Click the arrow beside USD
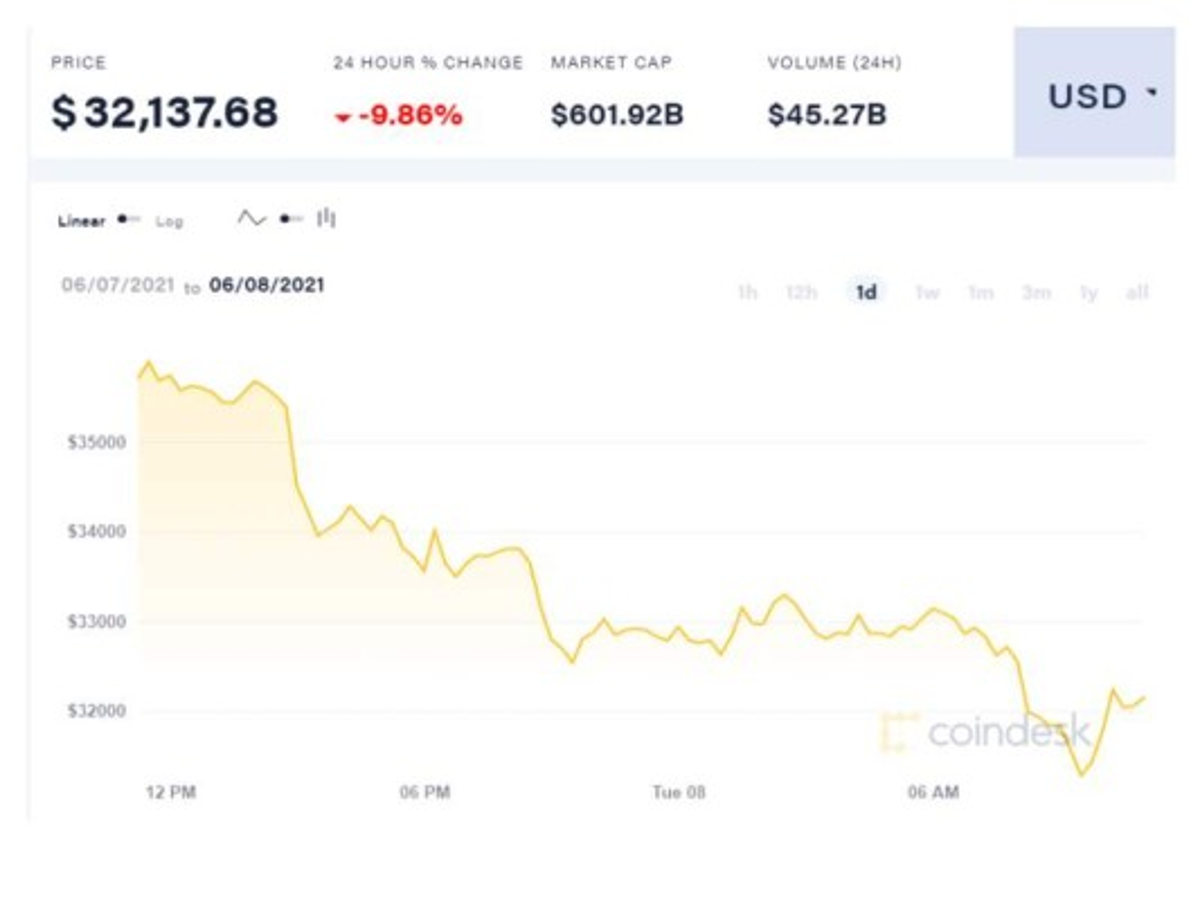Screen dimensions: 1200x900 [1152, 93]
